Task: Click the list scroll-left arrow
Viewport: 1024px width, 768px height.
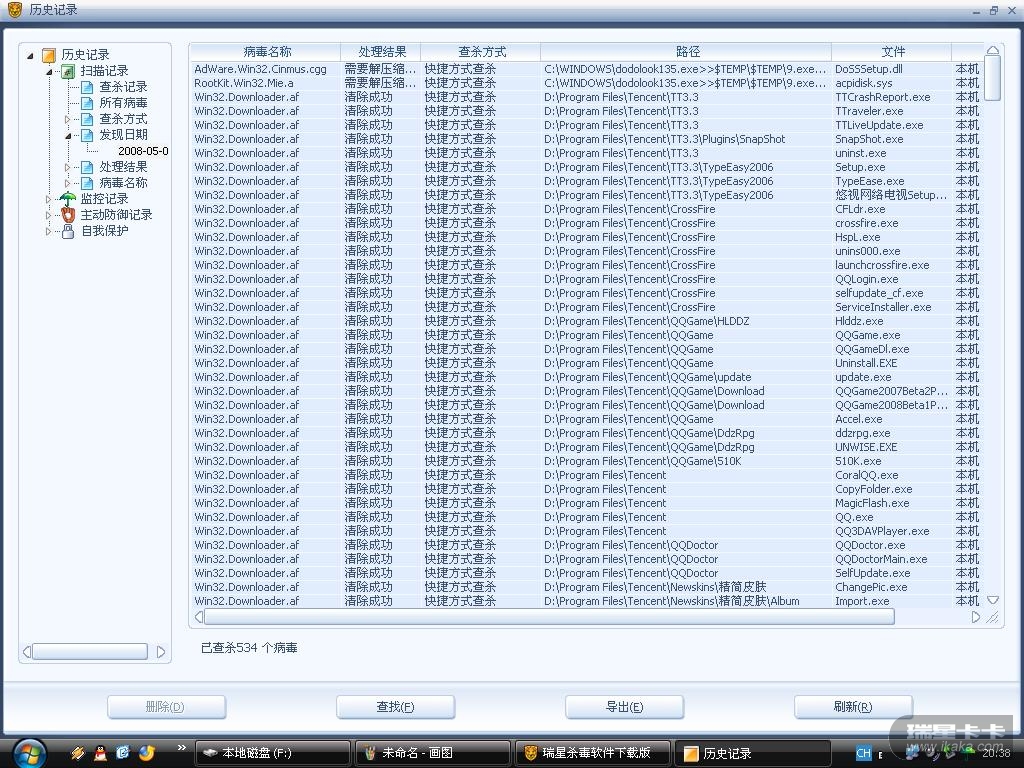Action: [199, 617]
